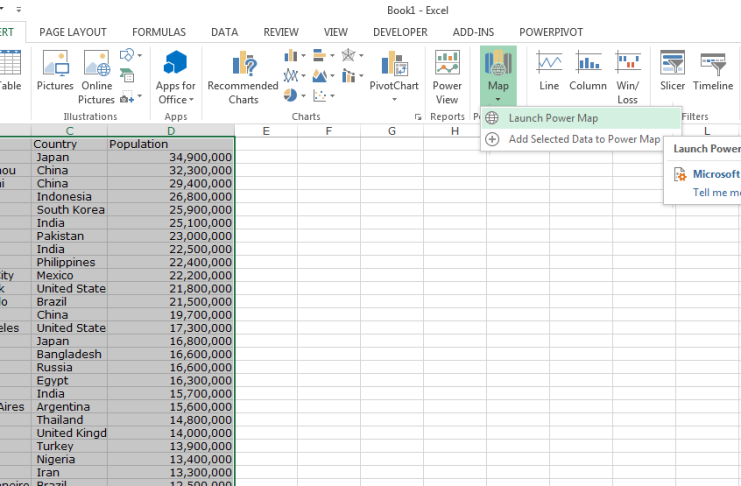Select the cell containing Thailand
This screenshot has height=486, width=741.
69,420
